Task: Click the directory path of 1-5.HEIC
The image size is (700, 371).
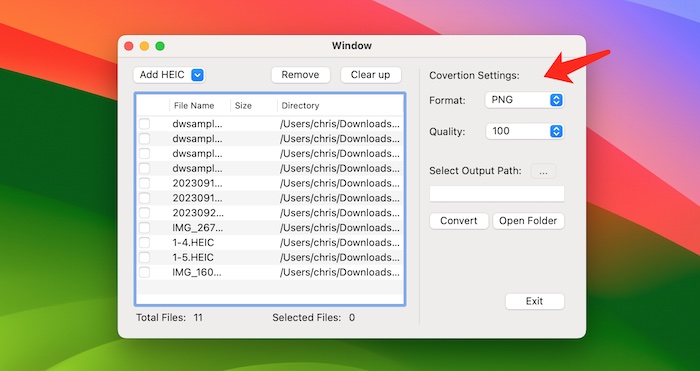Action: click(340, 258)
